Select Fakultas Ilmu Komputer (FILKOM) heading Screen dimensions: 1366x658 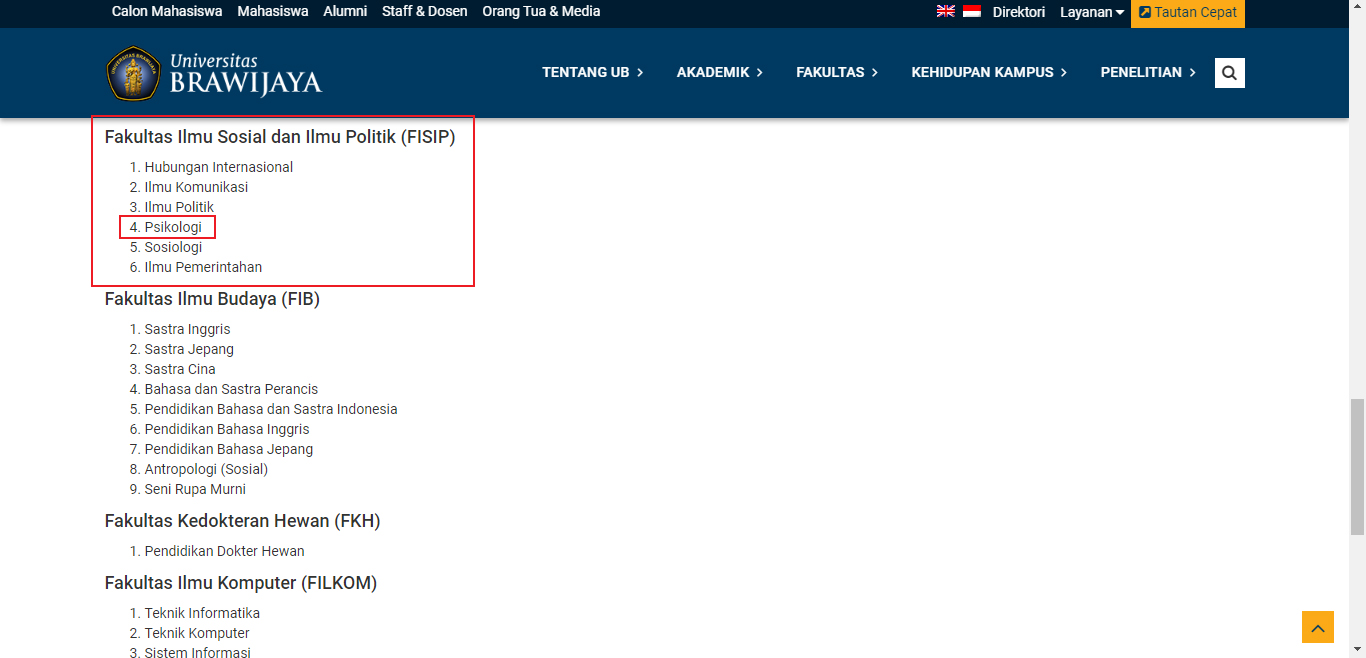tap(241, 583)
